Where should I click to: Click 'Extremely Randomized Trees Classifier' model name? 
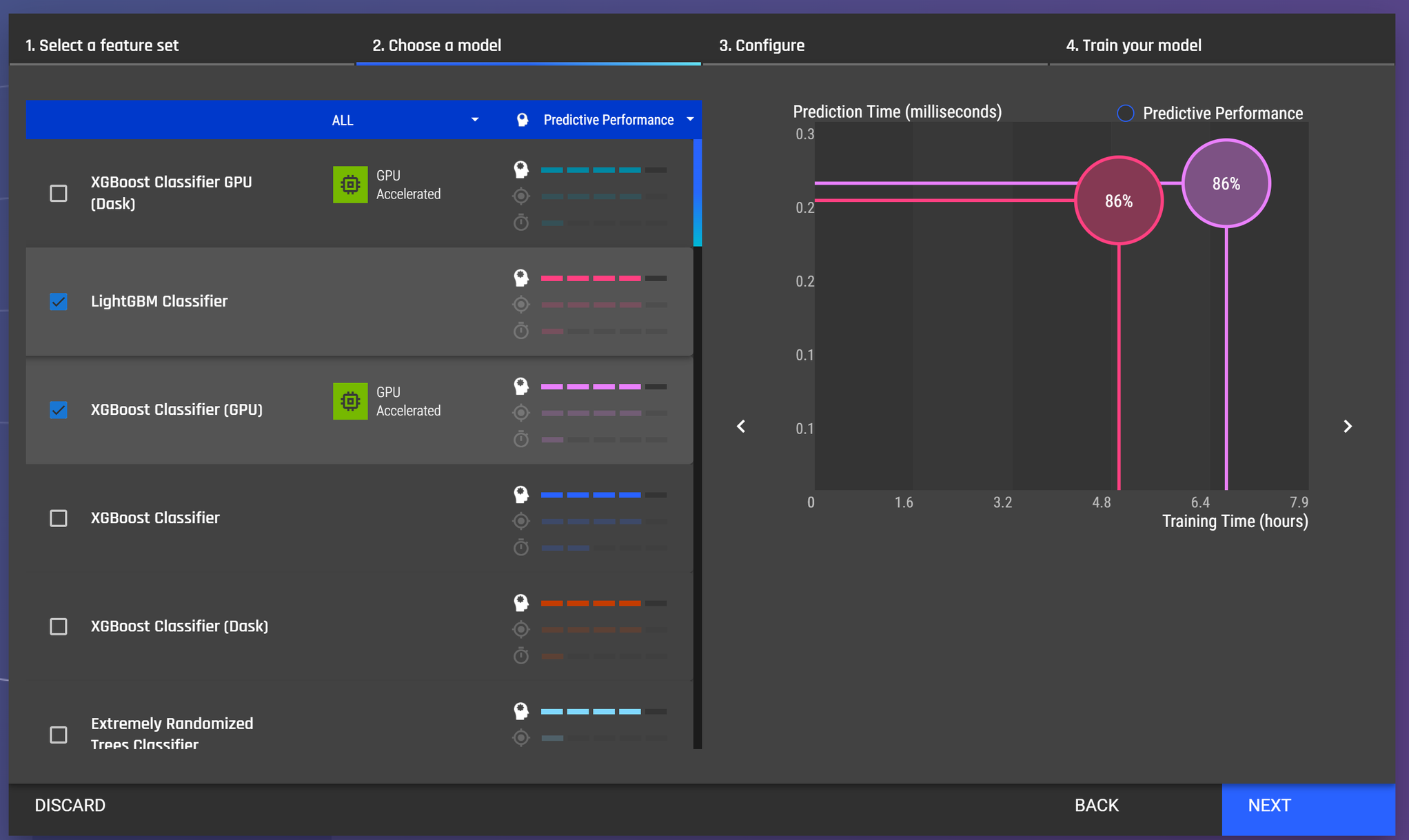[x=172, y=733]
